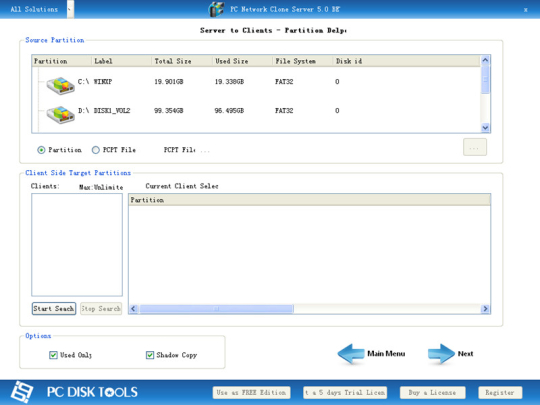Click the source partition list scroll down arrow
This screenshot has height=405, width=540.
(485, 128)
